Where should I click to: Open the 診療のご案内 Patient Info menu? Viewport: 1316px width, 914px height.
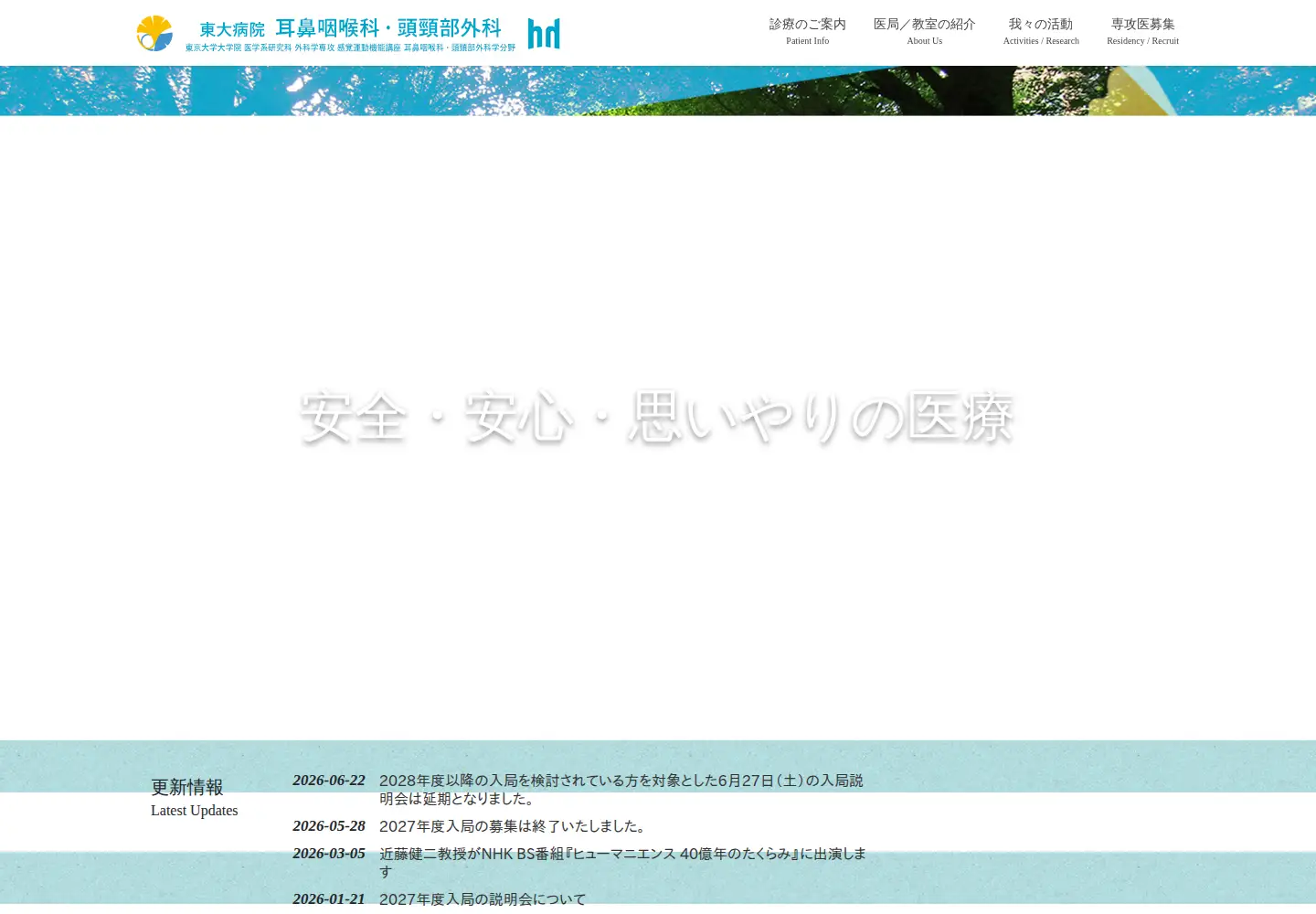pos(808,31)
